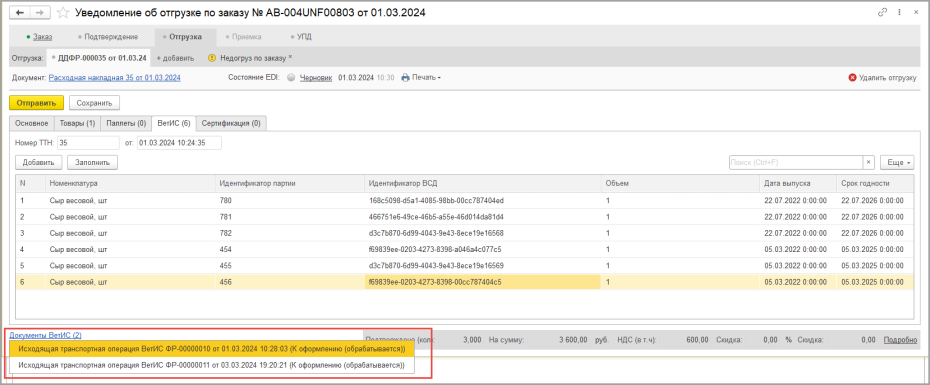Click the Номер ТТН input field

[88, 142]
